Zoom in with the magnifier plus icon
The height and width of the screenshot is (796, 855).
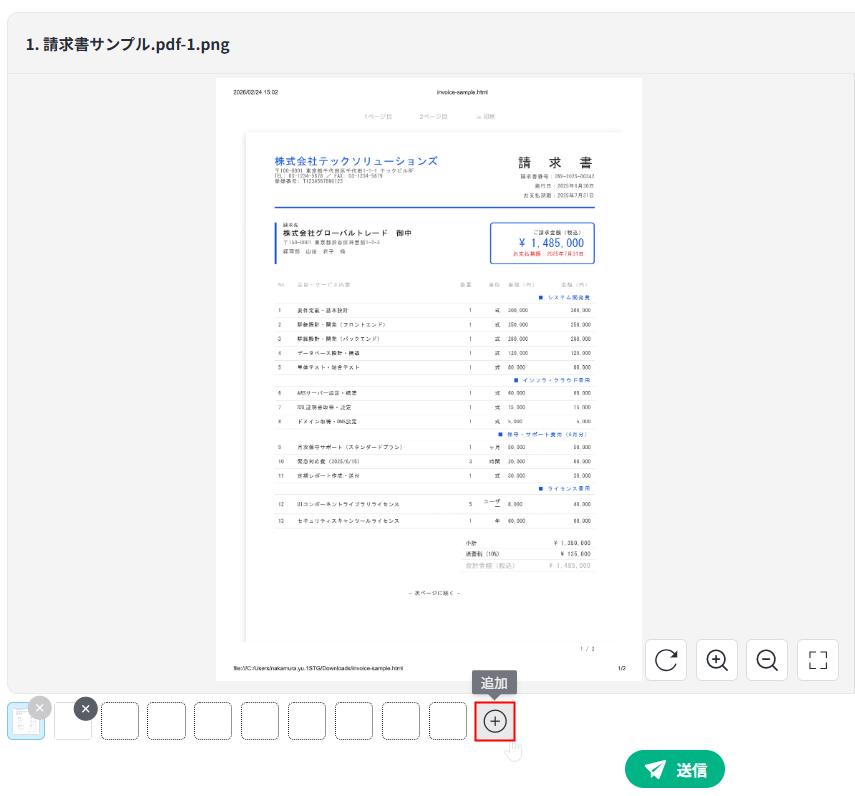pyautogui.click(x=716, y=660)
